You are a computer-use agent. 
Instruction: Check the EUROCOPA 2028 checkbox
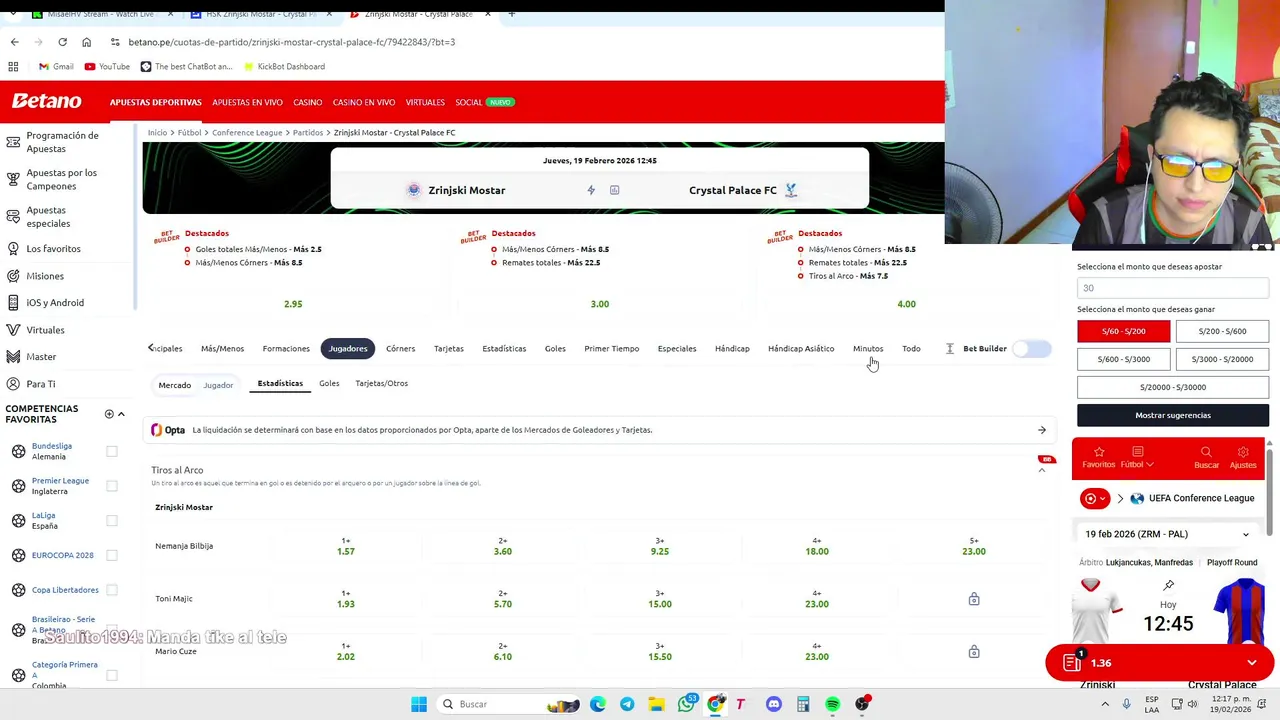pyautogui.click(x=112, y=555)
